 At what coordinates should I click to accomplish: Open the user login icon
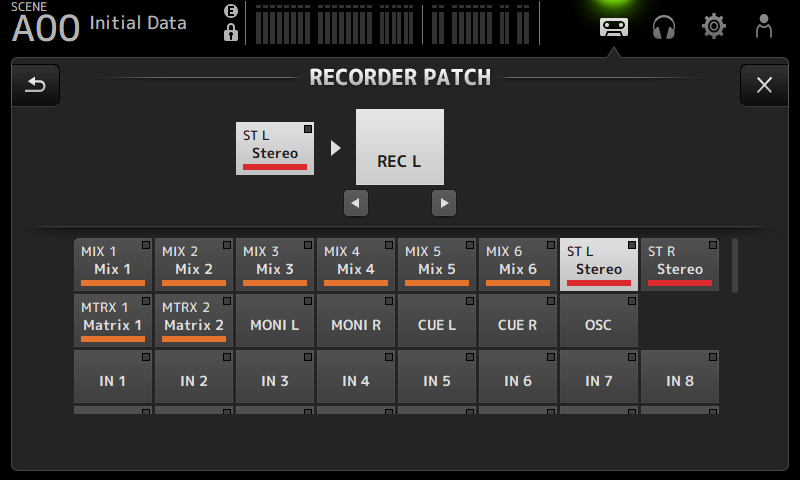pyautogui.click(x=764, y=26)
